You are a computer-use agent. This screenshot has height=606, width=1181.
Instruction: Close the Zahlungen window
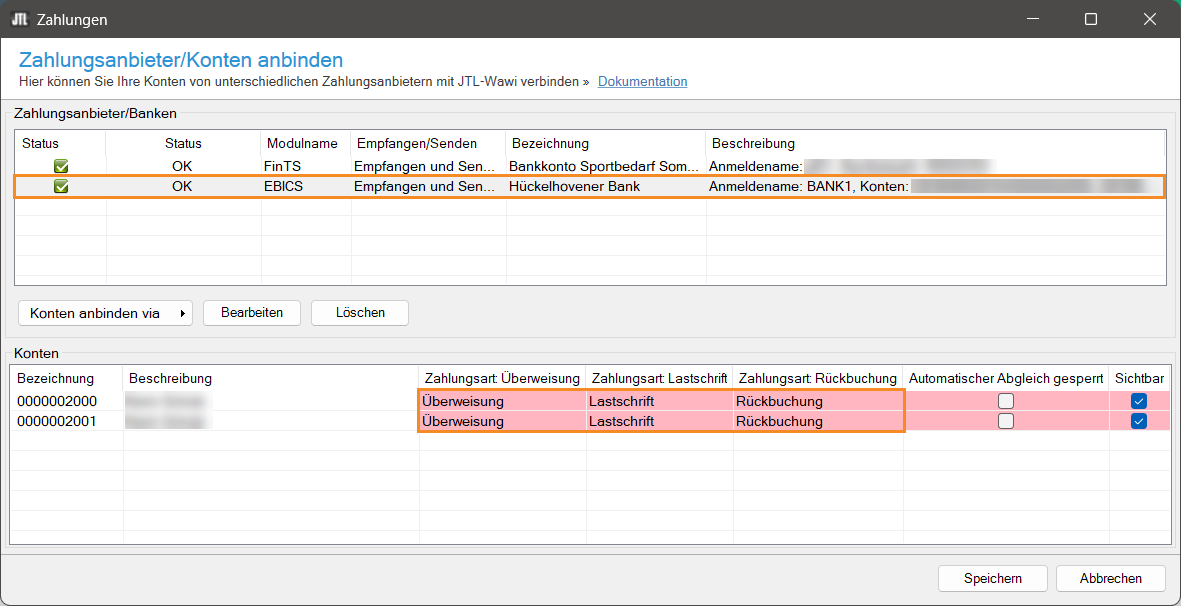click(x=1147, y=19)
